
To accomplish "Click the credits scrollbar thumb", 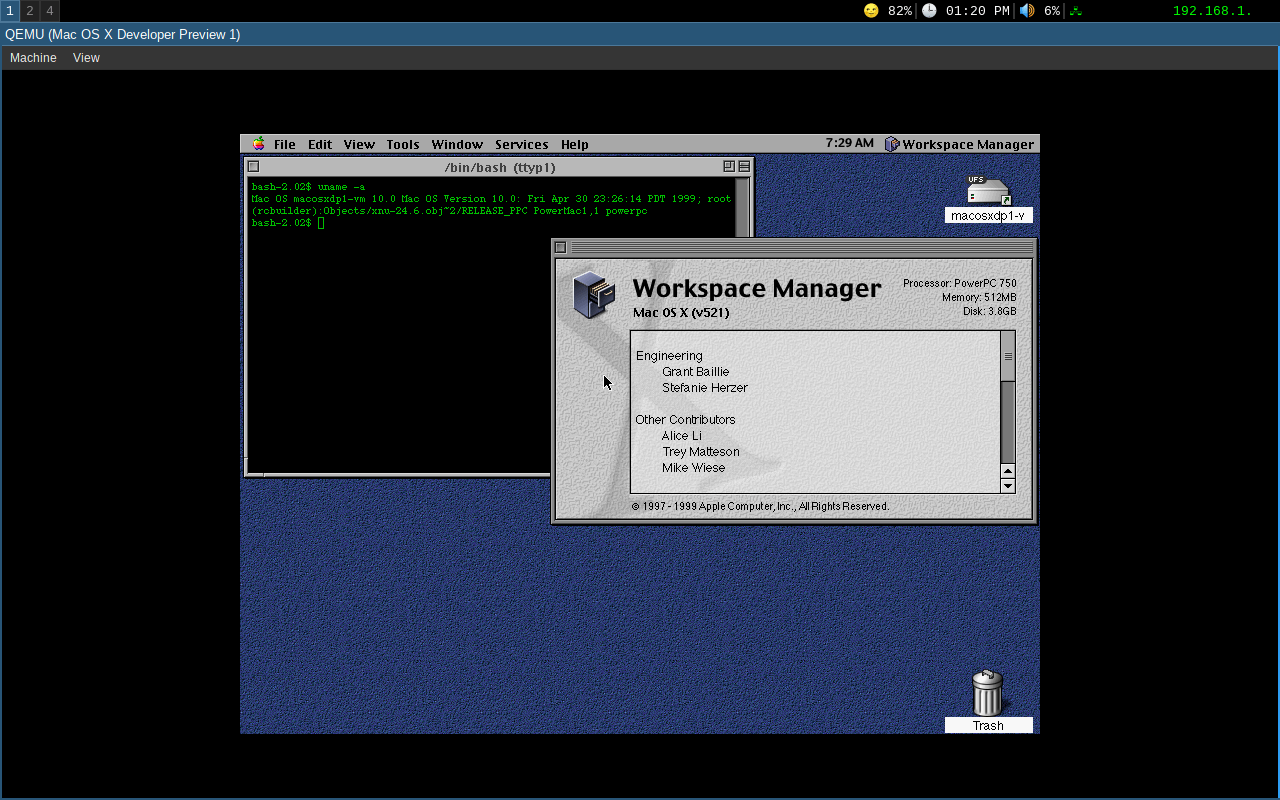I will point(1008,357).
